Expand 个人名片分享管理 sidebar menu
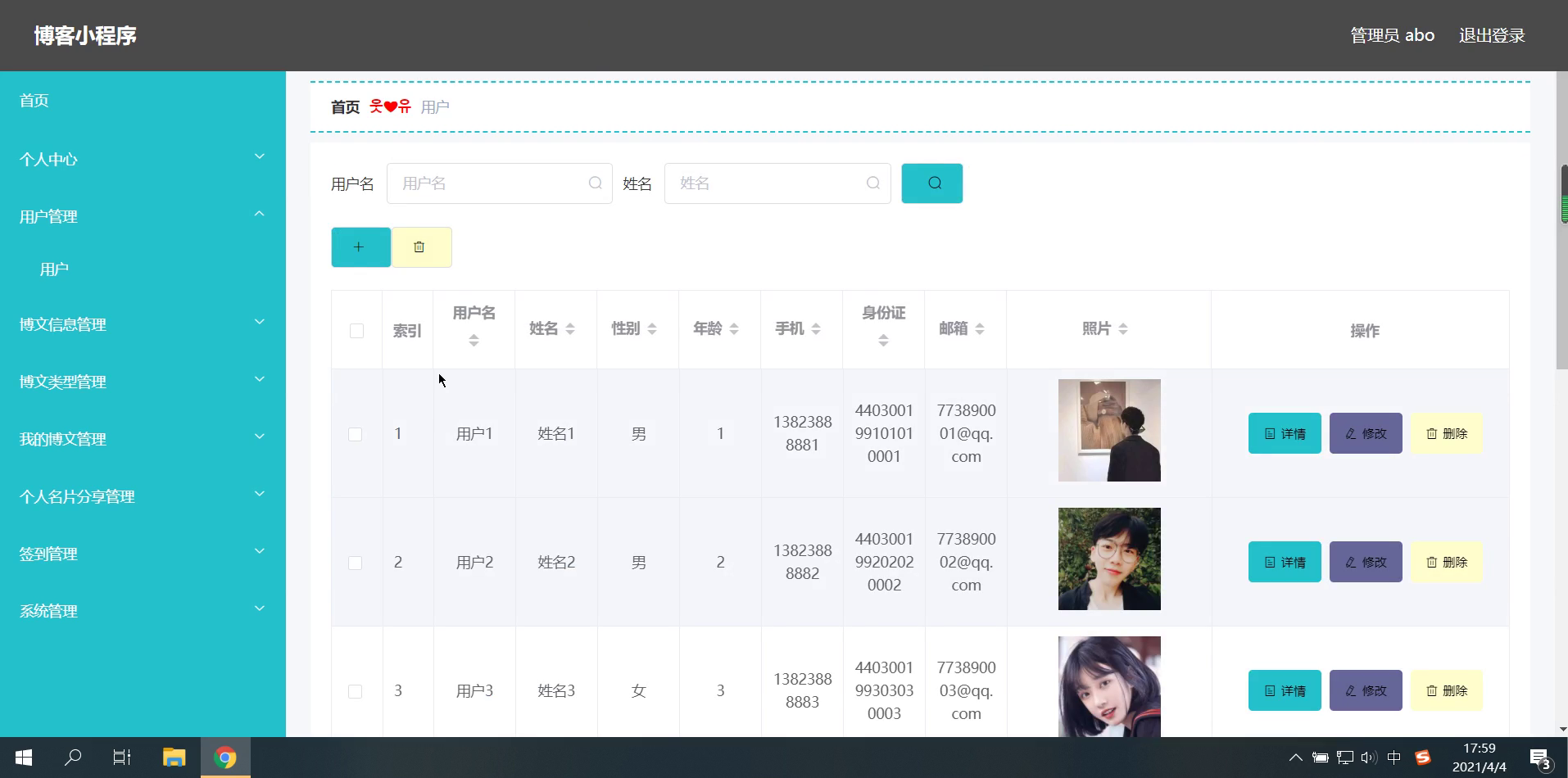 point(143,496)
